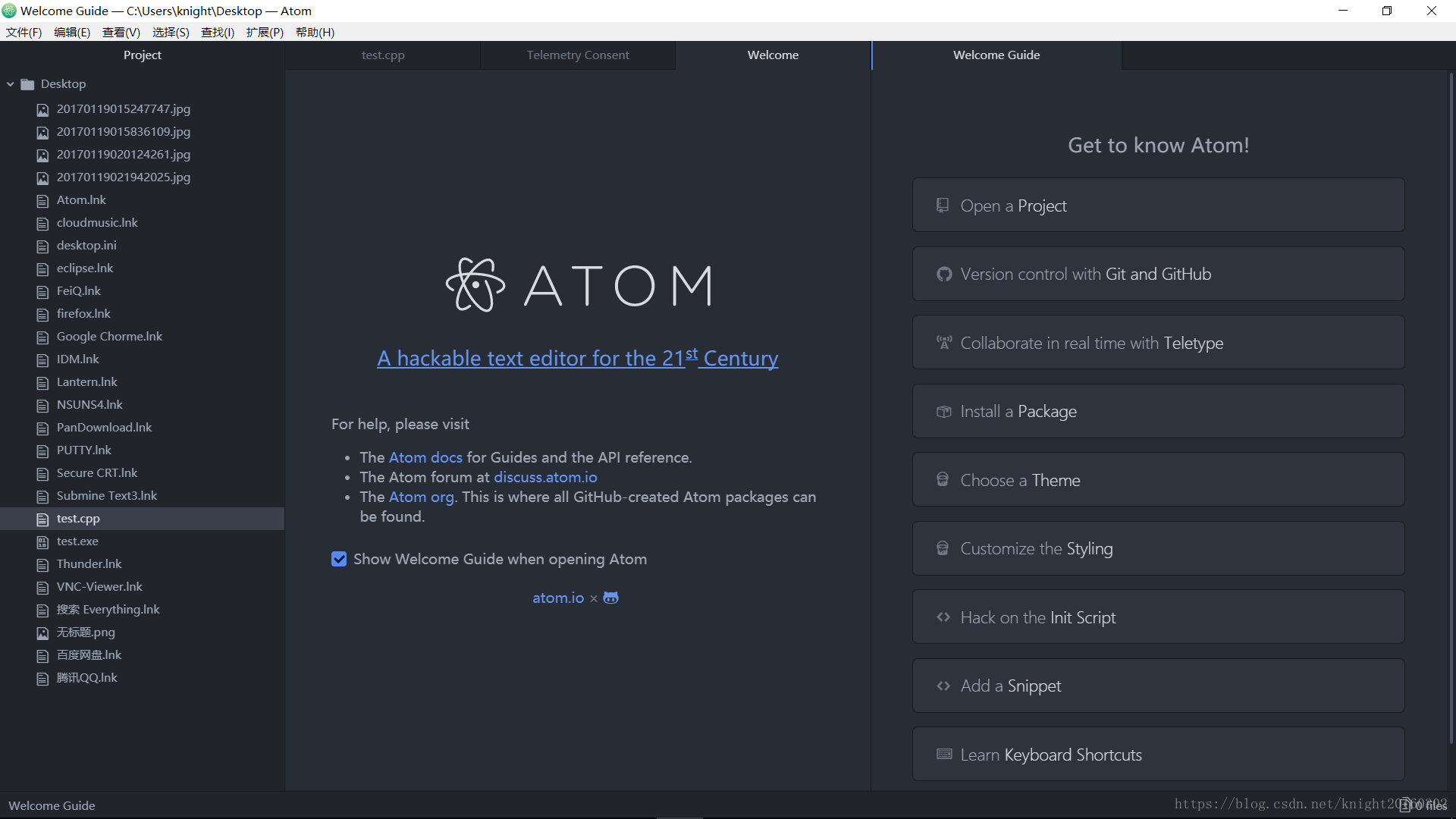Open the Atom docs link

point(425,457)
